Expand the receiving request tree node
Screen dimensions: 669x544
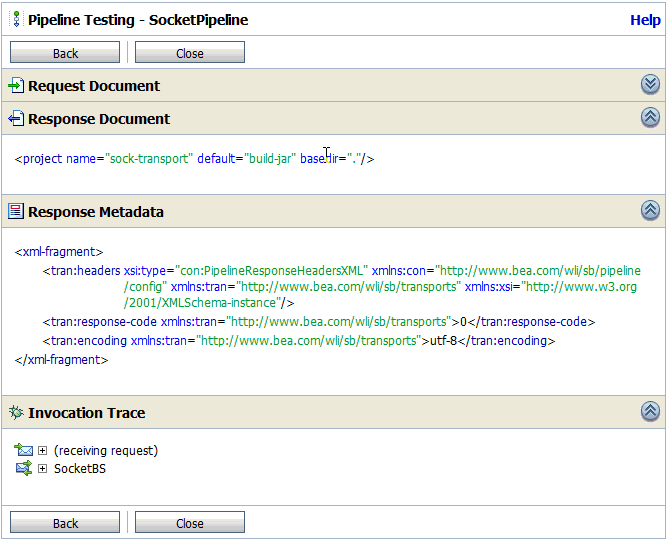(x=43, y=451)
